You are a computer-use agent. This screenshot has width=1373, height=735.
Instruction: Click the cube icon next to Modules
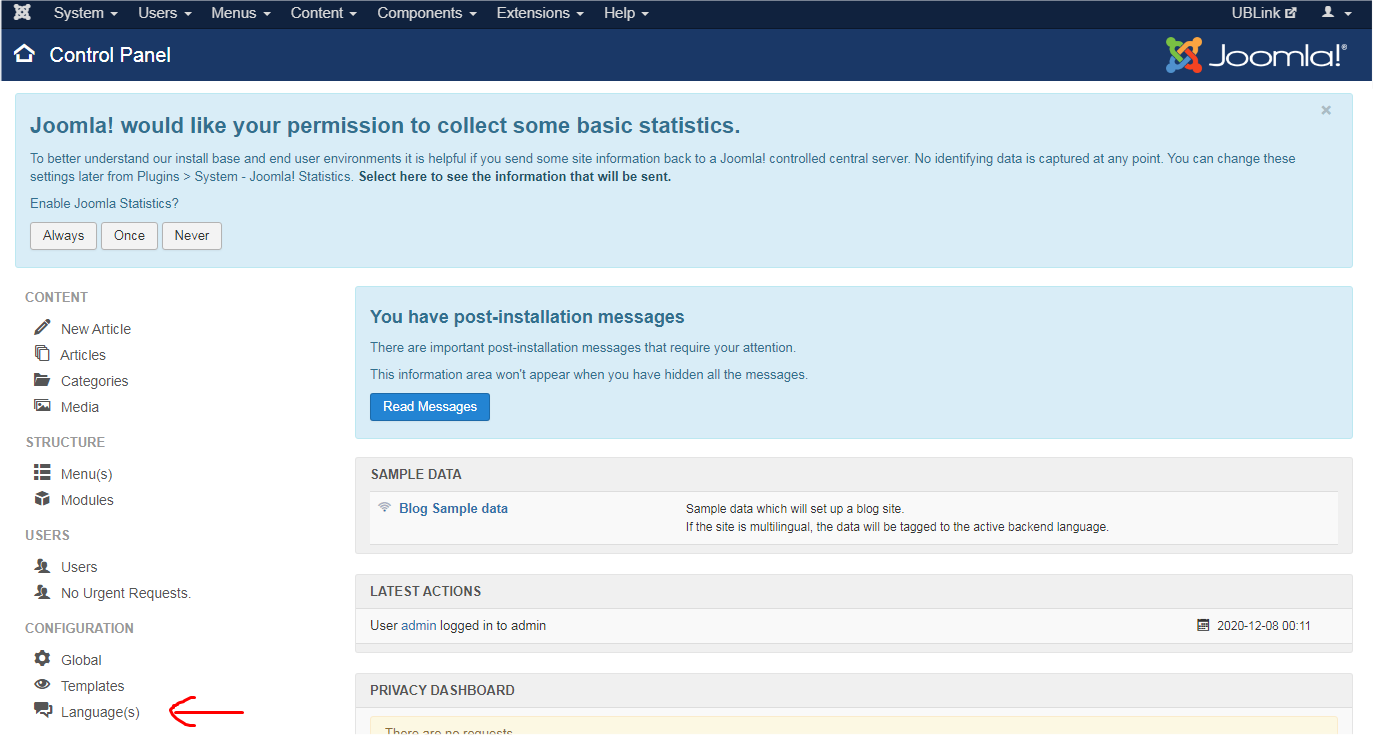[x=42, y=499]
